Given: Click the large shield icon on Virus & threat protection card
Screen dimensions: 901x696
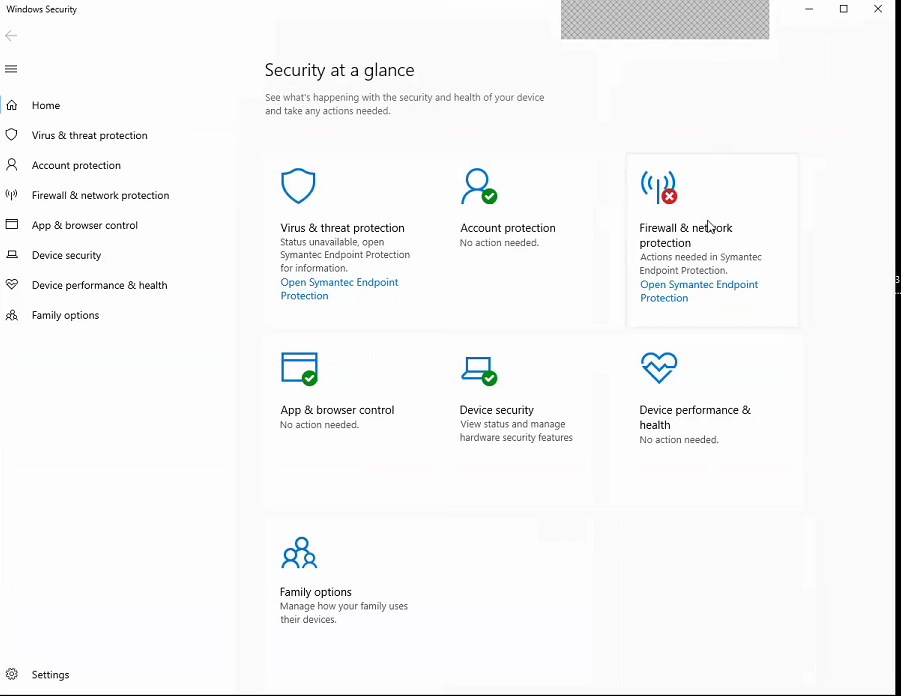Looking at the screenshot, I should pyautogui.click(x=298, y=186).
